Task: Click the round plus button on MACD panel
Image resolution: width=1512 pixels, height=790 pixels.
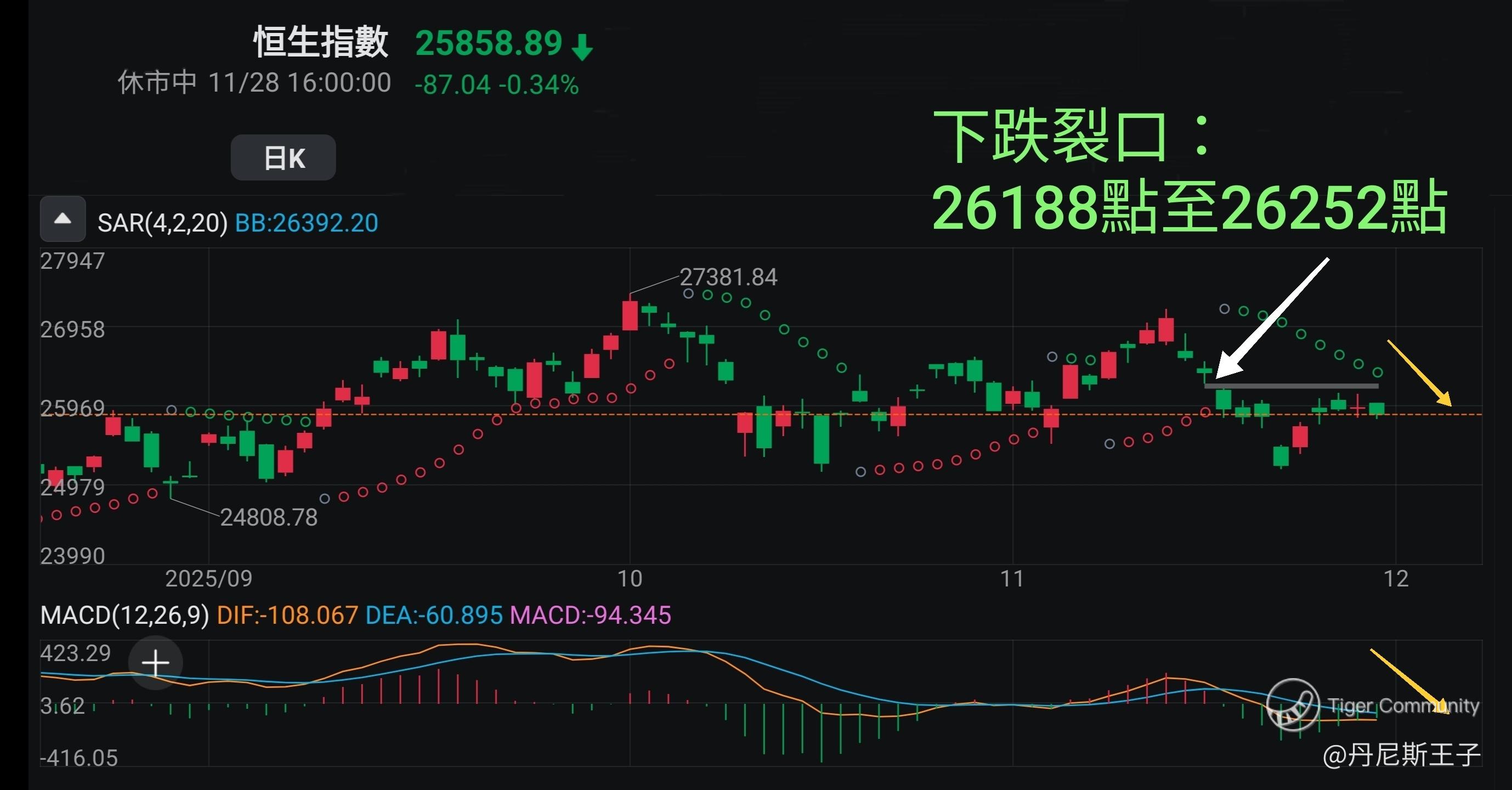Action: [156, 663]
